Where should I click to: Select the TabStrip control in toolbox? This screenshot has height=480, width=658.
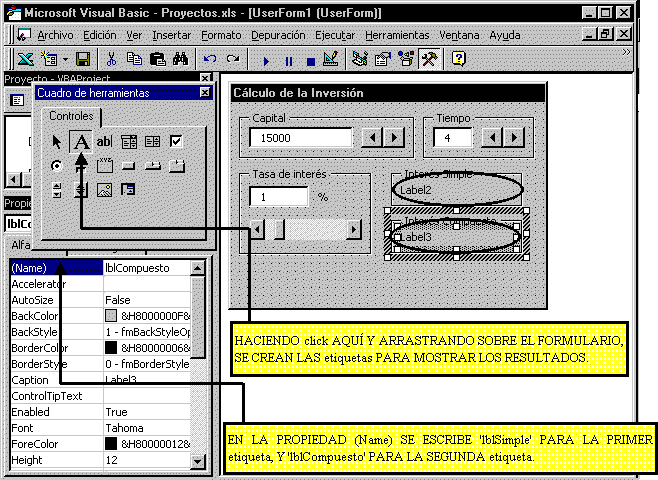point(152,166)
